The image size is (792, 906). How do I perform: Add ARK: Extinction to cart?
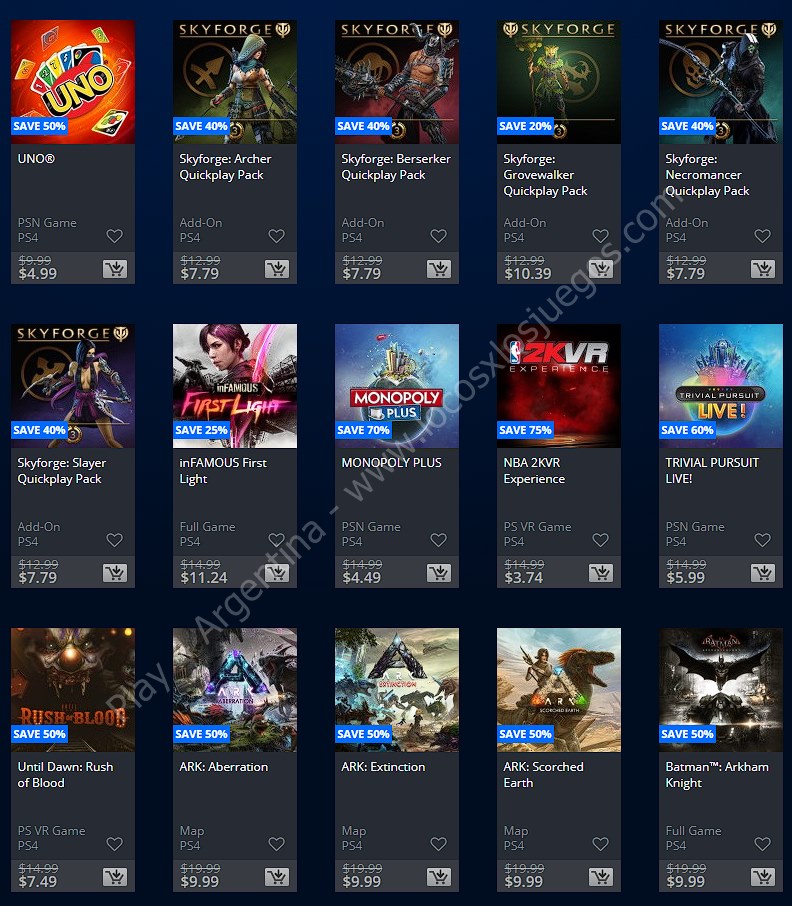click(x=439, y=877)
